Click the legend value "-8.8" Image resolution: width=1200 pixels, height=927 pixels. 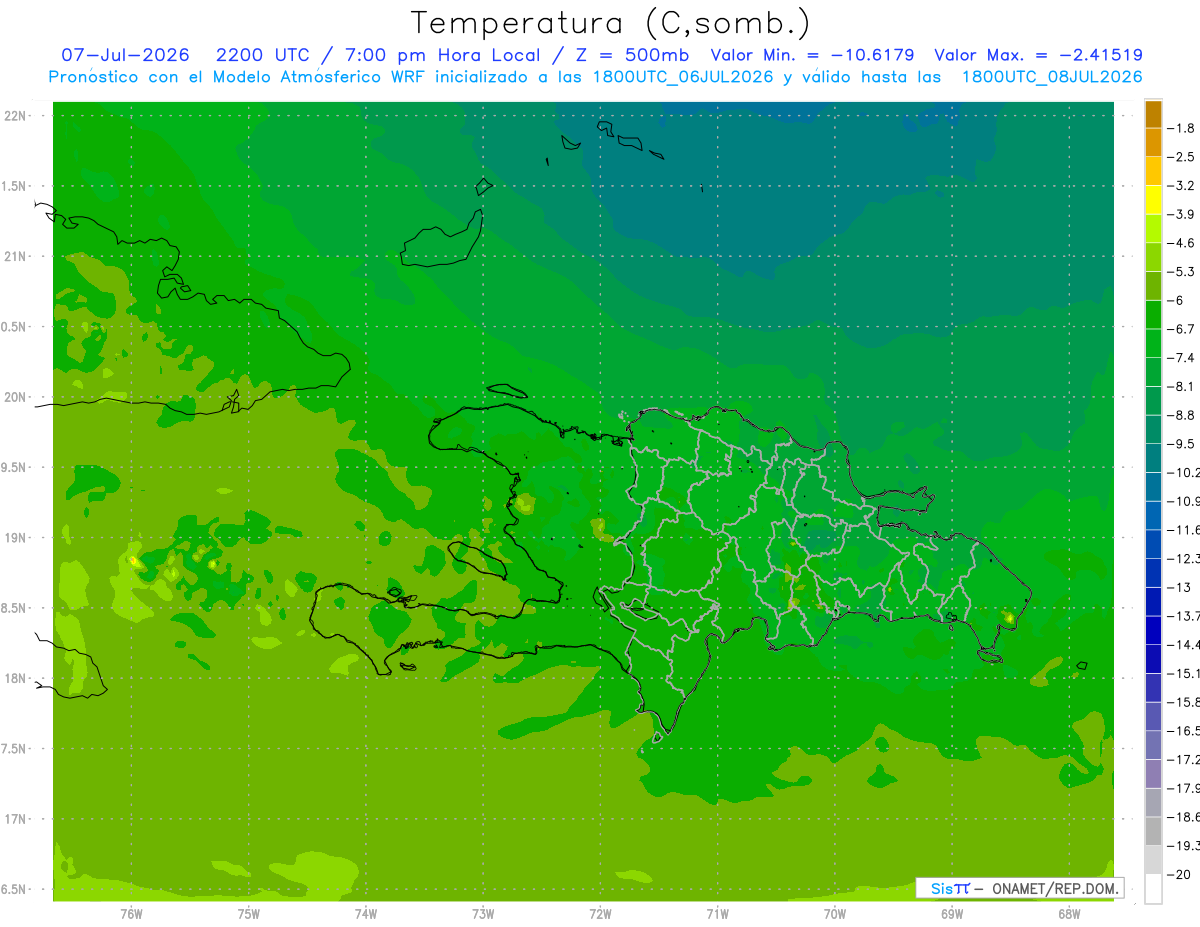pyautogui.click(x=1181, y=415)
